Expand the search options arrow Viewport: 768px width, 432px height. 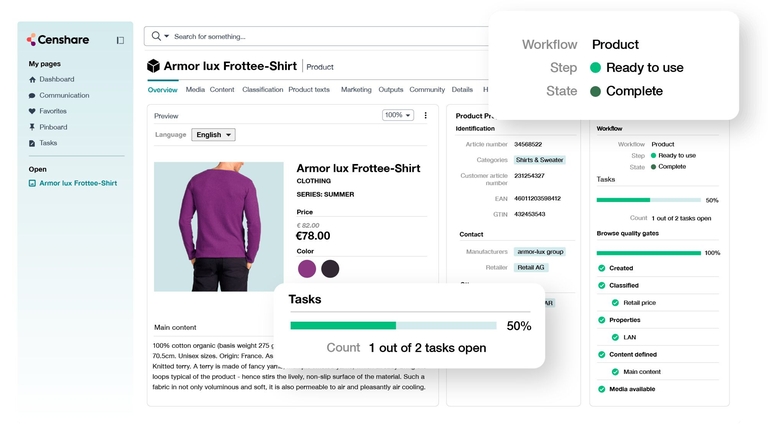pos(167,36)
